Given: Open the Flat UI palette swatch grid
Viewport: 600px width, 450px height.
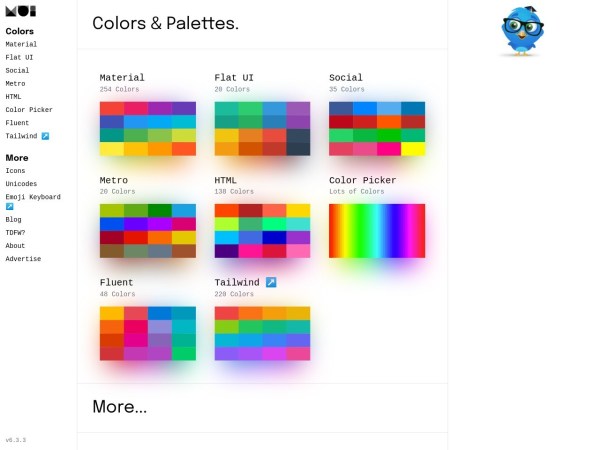Looking at the screenshot, I should 262,129.
